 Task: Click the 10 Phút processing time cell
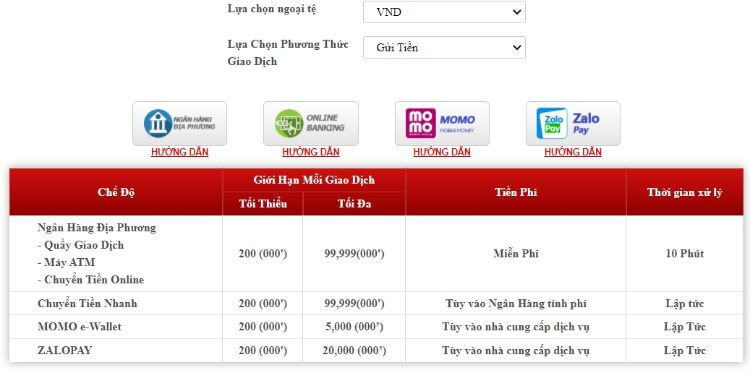(x=684, y=253)
